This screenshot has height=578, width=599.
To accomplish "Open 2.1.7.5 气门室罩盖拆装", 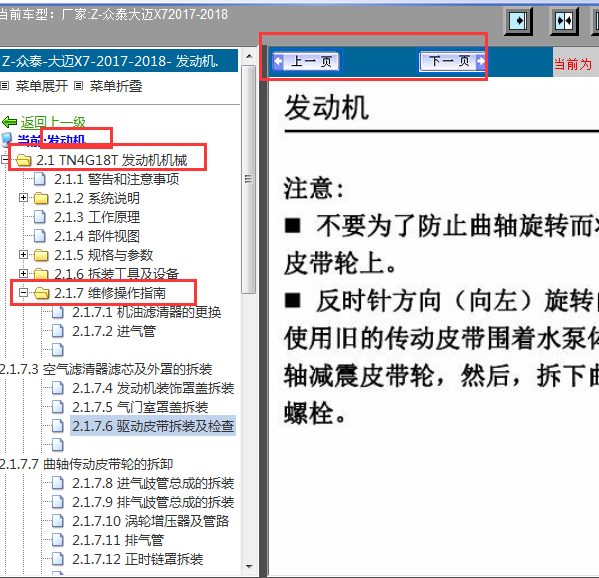I will 140,407.
